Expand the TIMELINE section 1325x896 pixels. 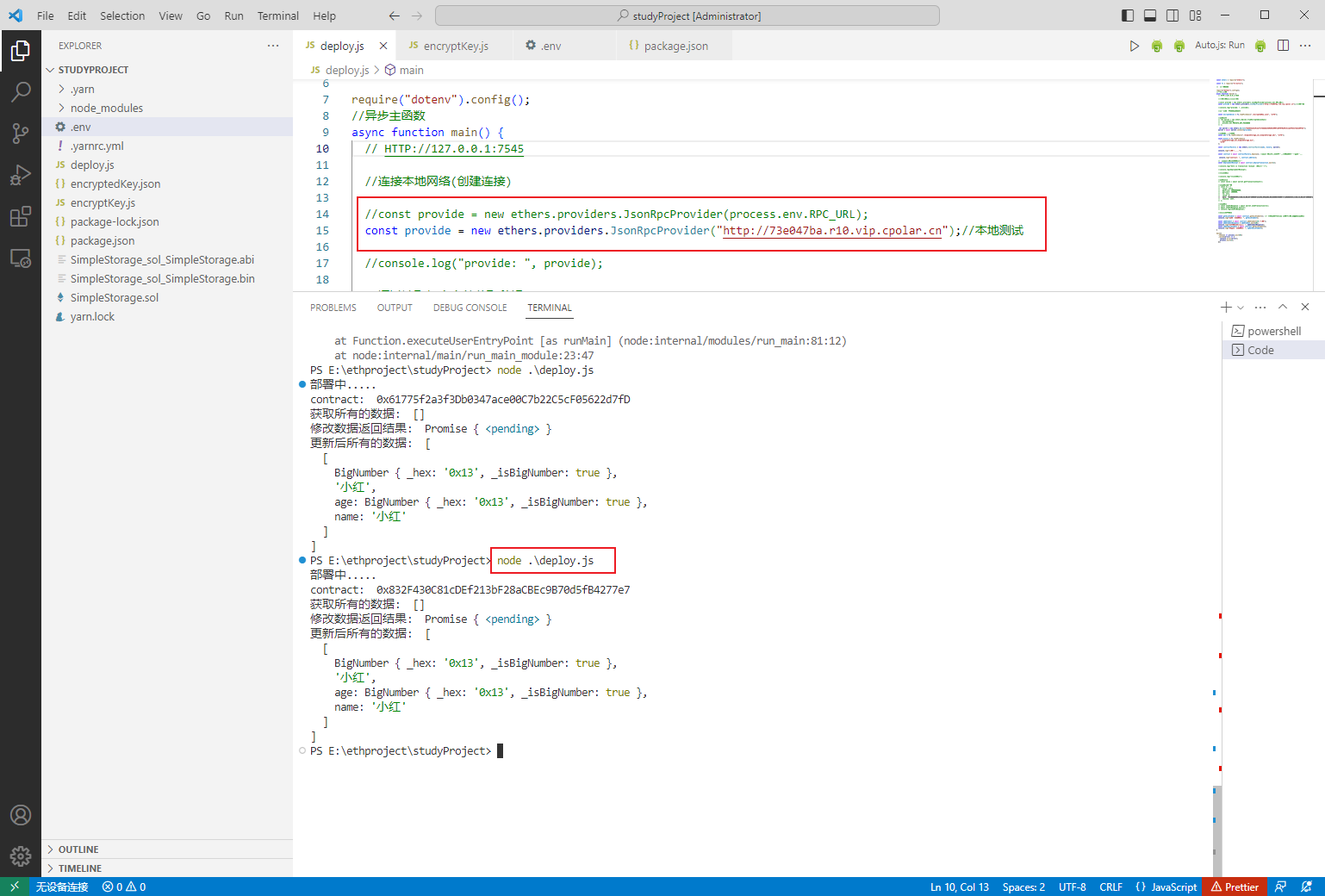point(80,868)
